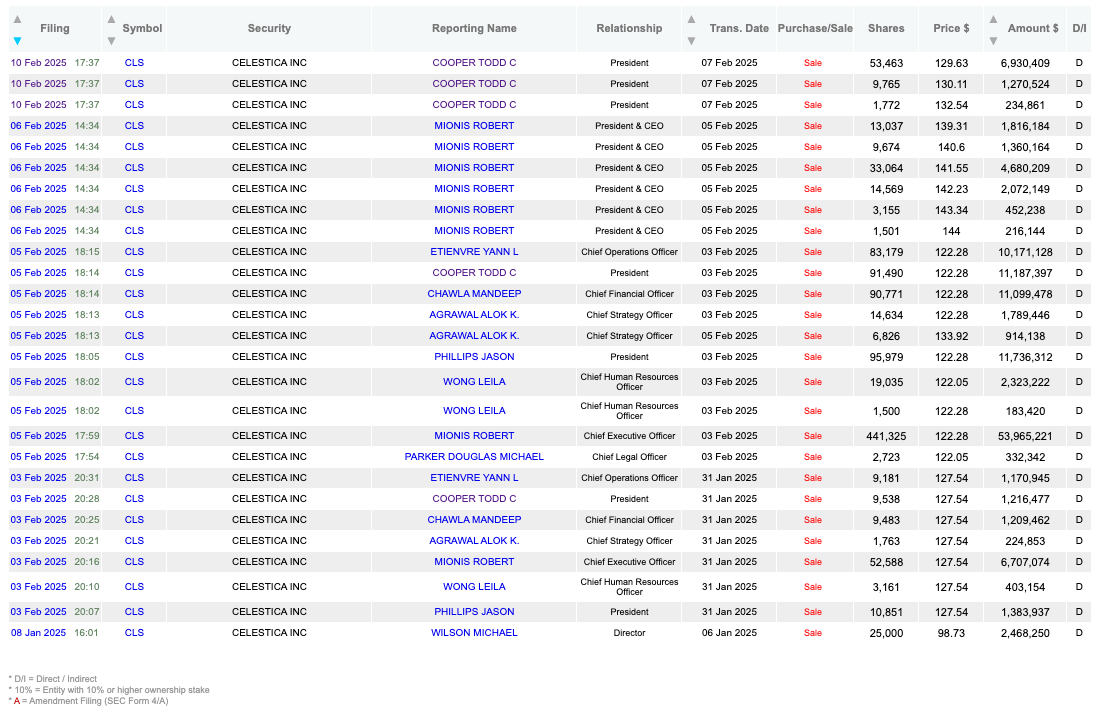Sort Trans. Date descending via down arrow
1097x713 pixels.
coord(690,41)
